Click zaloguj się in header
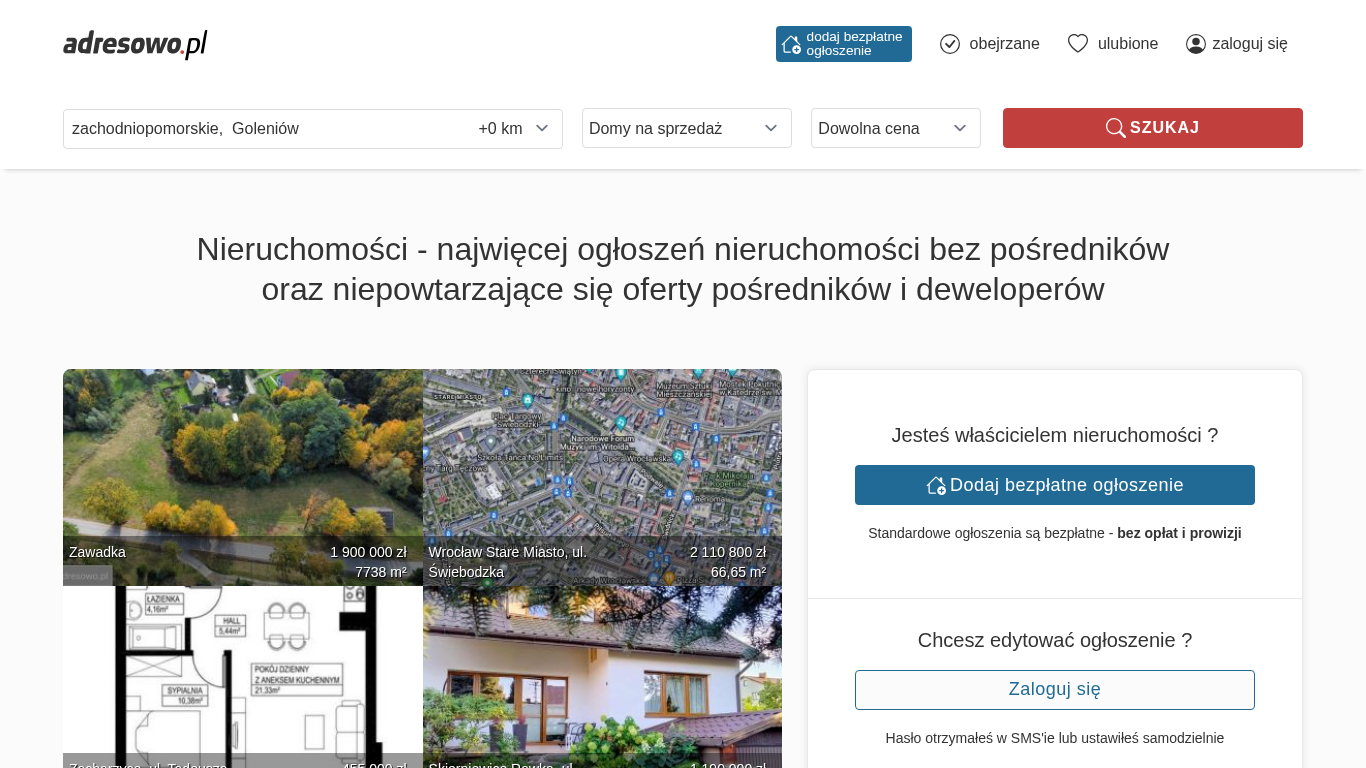Viewport: 1366px width, 768px height. point(1249,44)
